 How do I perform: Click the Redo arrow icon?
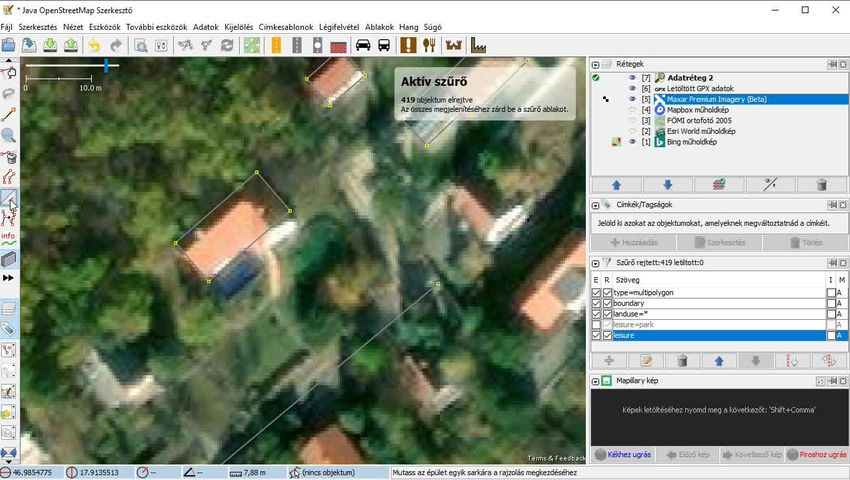pos(115,46)
